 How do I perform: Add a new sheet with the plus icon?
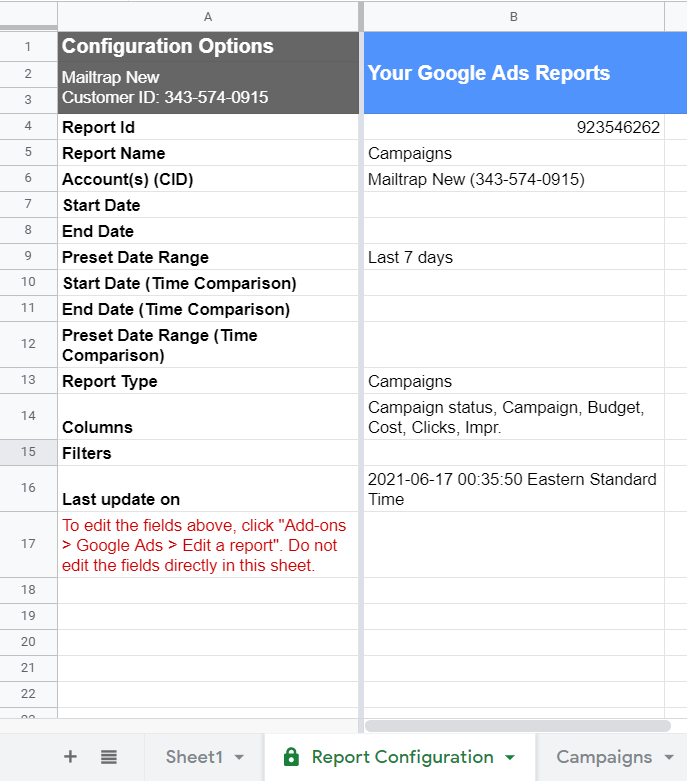pos(70,757)
